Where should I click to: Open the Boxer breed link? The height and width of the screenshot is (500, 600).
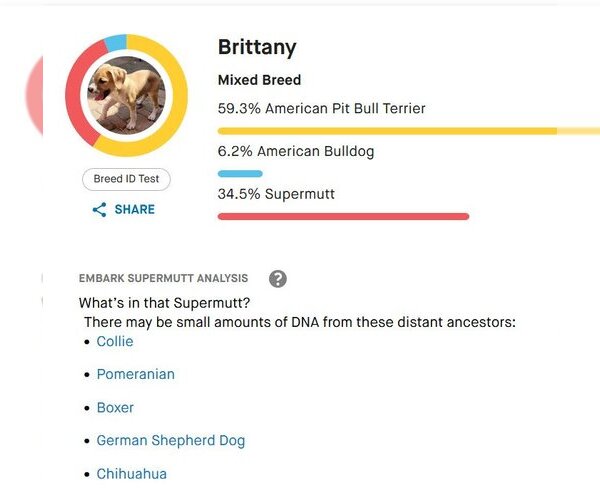115,407
